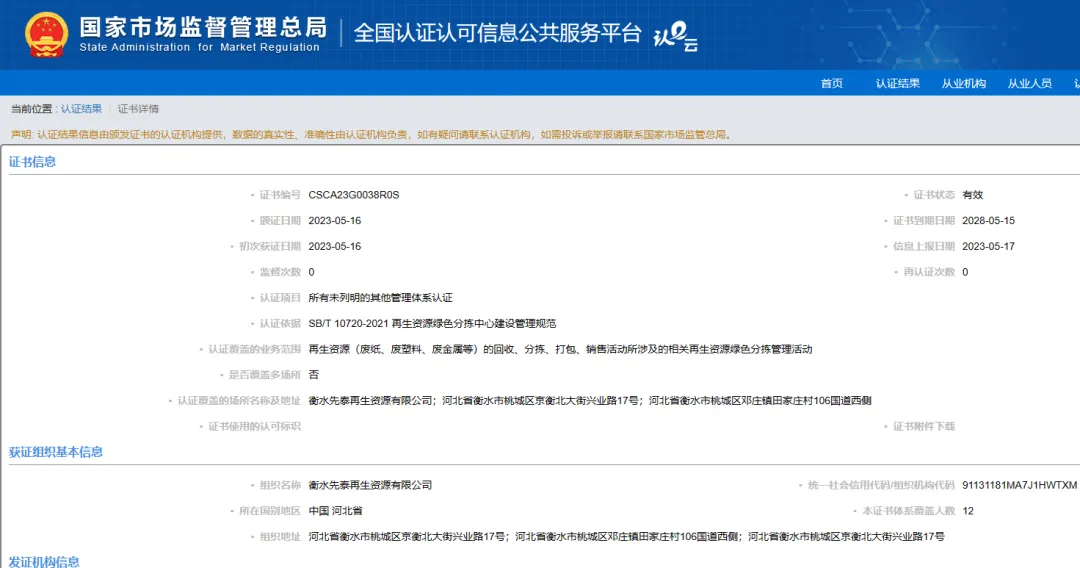Click expiry date 2028-05-15
The width and height of the screenshot is (1080, 568).
(x=988, y=221)
